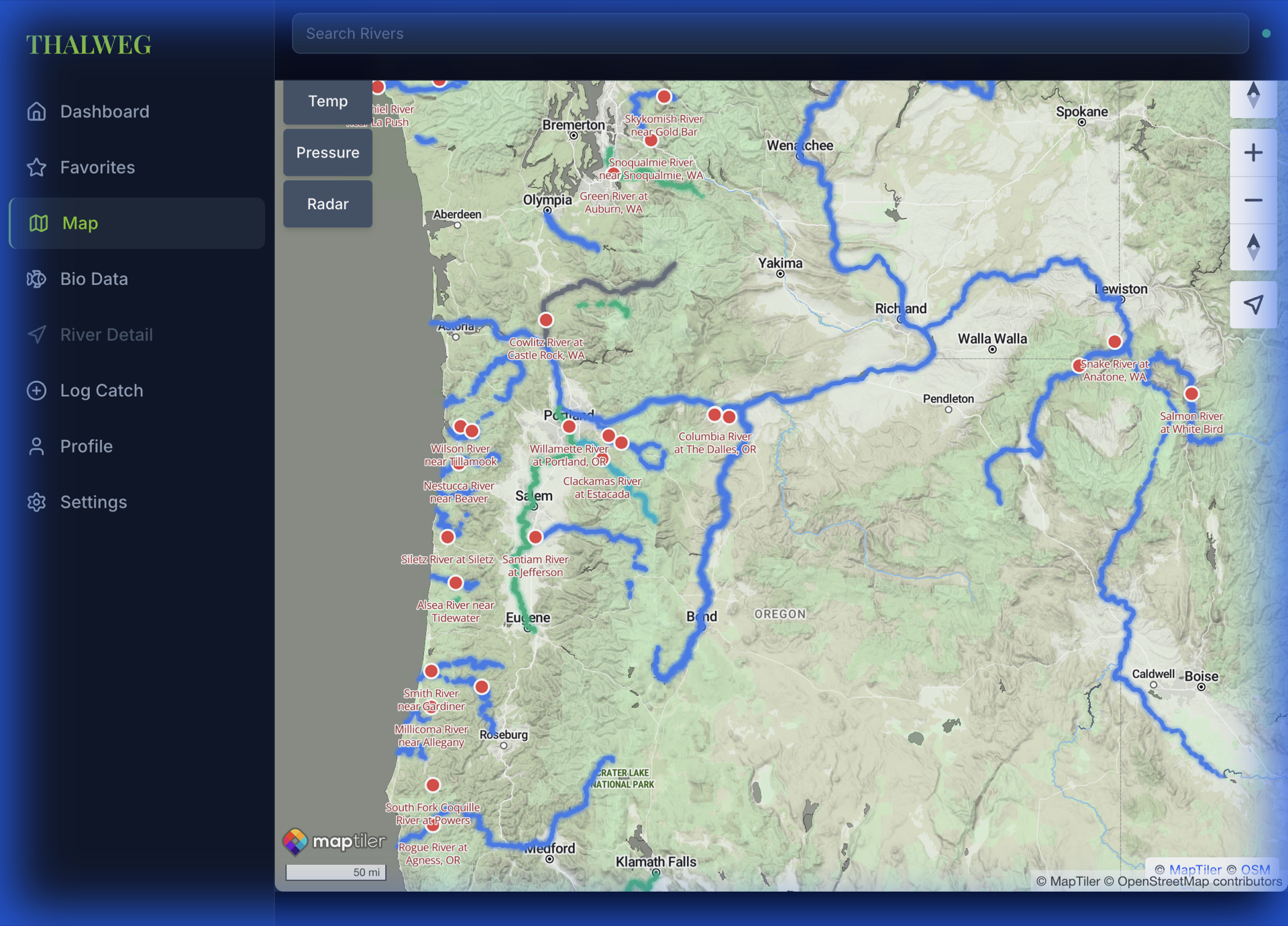Select the River Detail navigation icon
Viewport: 1288px width, 926px height.
[x=37, y=334]
